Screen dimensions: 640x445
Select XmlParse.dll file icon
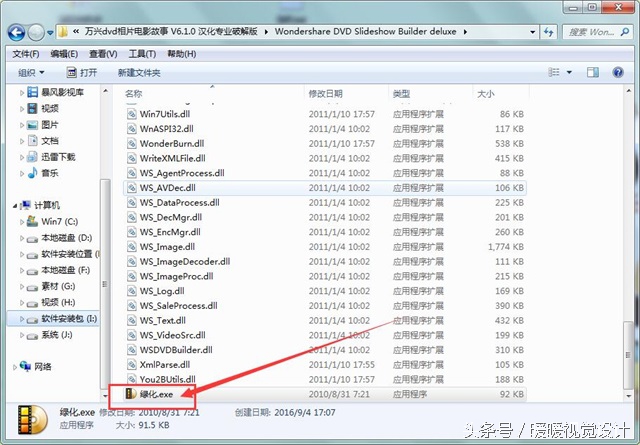point(131,365)
